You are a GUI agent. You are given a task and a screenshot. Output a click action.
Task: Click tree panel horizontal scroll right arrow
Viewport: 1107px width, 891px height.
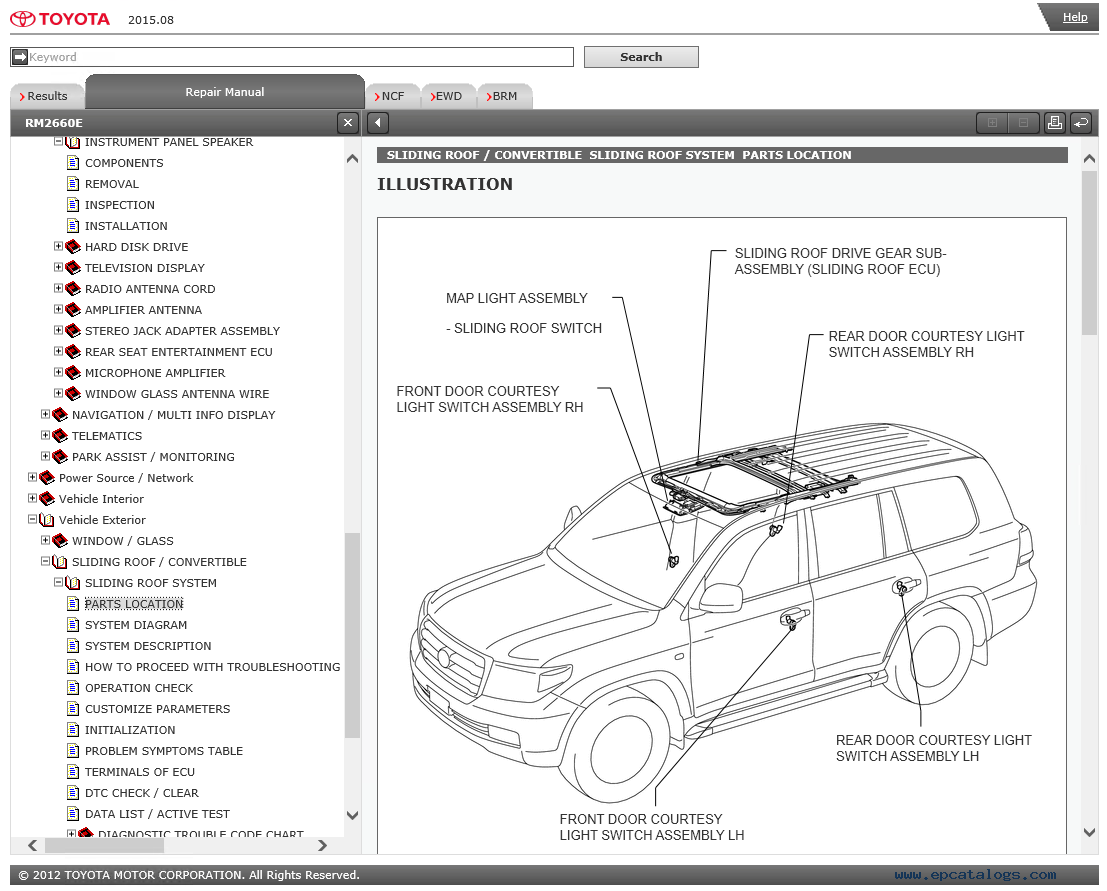[323, 845]
